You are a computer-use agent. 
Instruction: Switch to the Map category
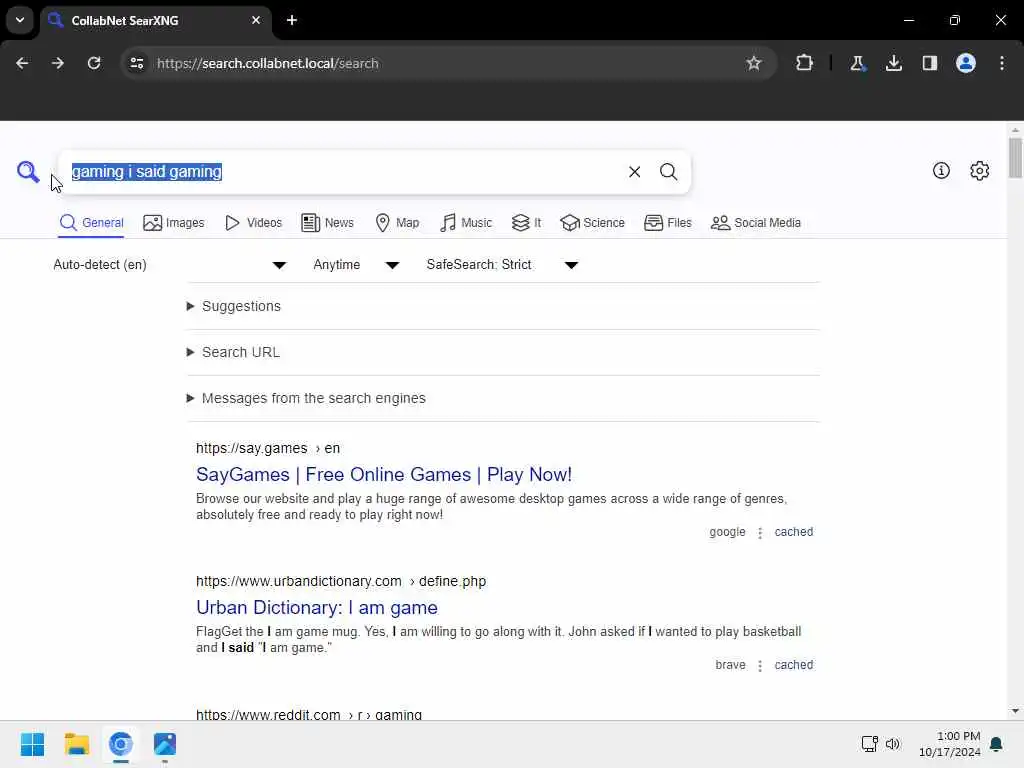coord(398,223)
